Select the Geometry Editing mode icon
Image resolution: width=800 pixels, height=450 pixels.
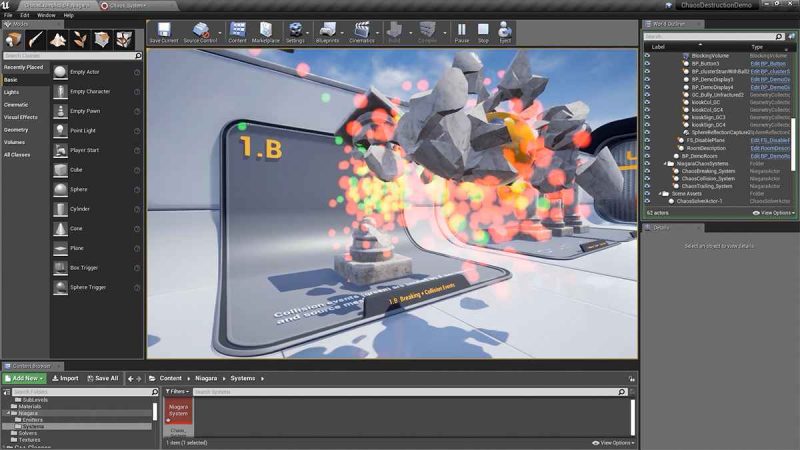pos(102,39)
